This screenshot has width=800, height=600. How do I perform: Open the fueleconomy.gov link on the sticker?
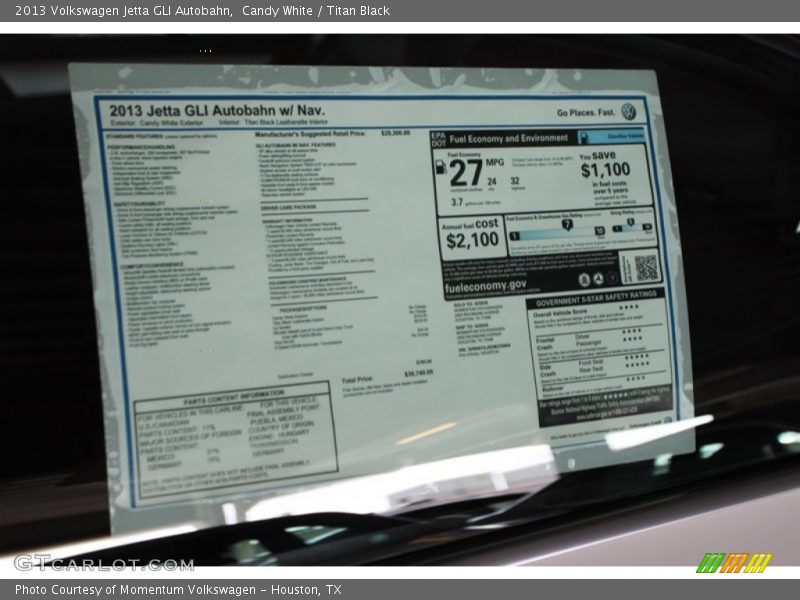click(x=485, y=287)
